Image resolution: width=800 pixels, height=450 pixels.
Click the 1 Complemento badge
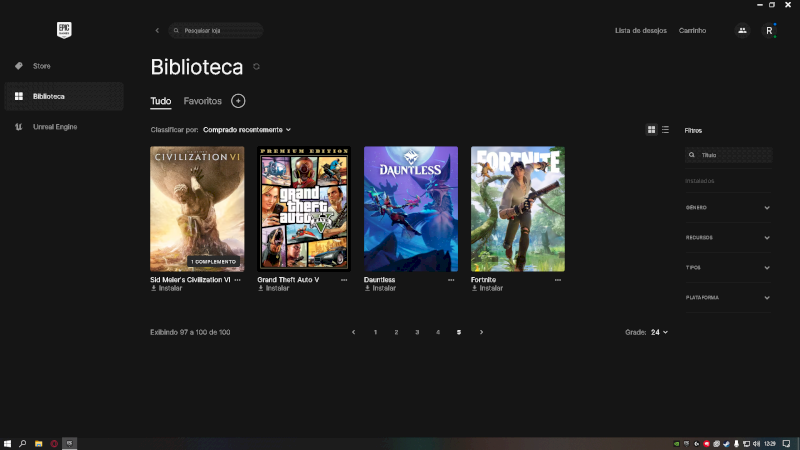click(213, 262)
